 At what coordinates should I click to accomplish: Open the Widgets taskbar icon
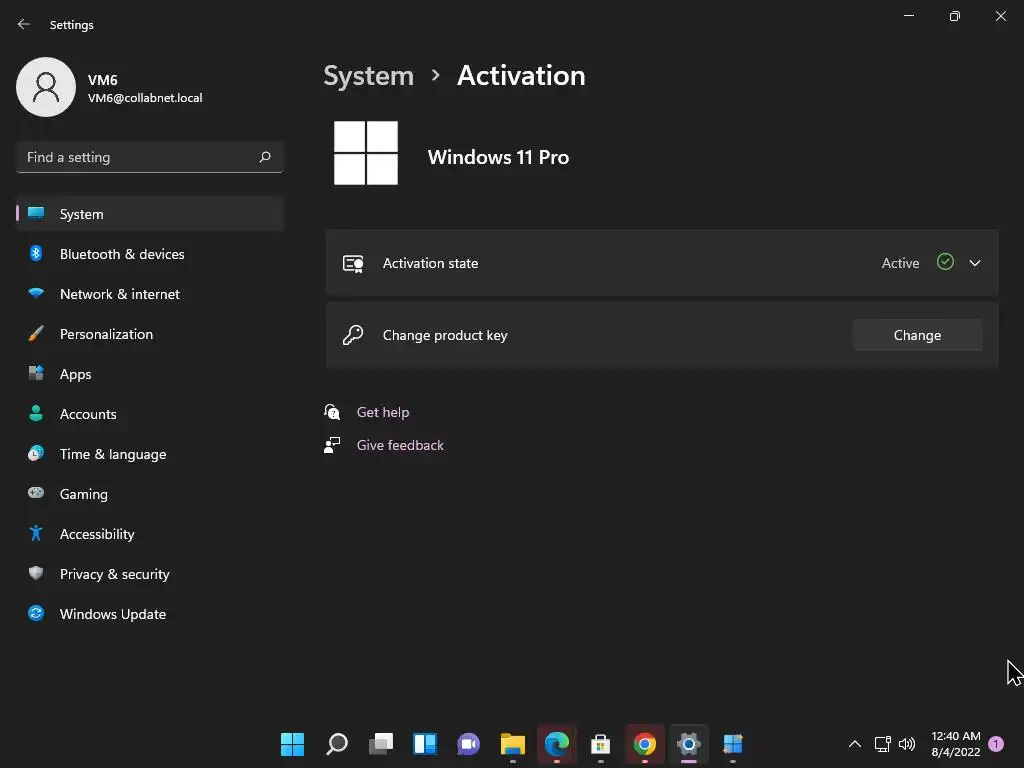424,744
